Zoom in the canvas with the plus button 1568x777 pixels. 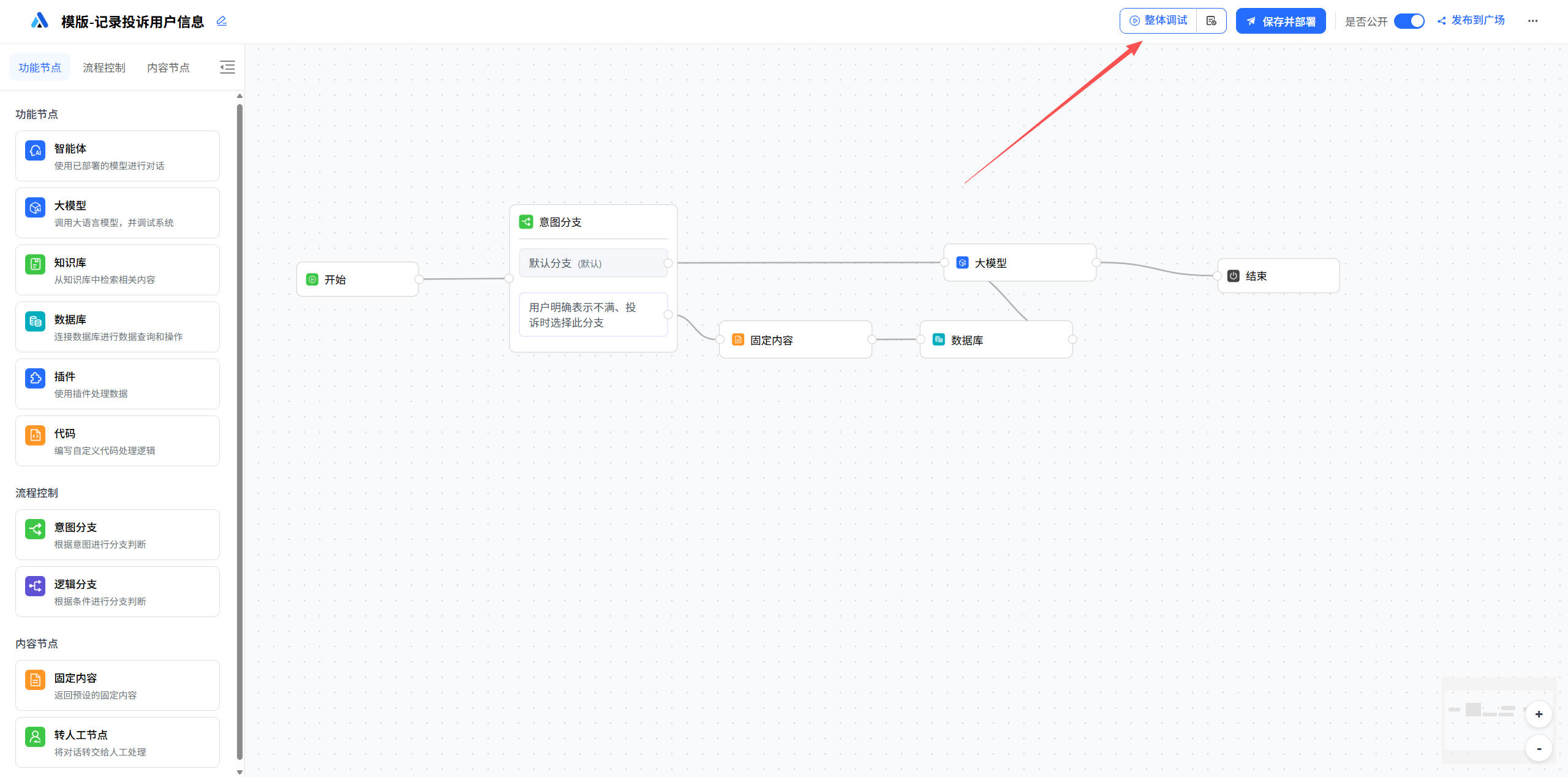(1538, 714)
